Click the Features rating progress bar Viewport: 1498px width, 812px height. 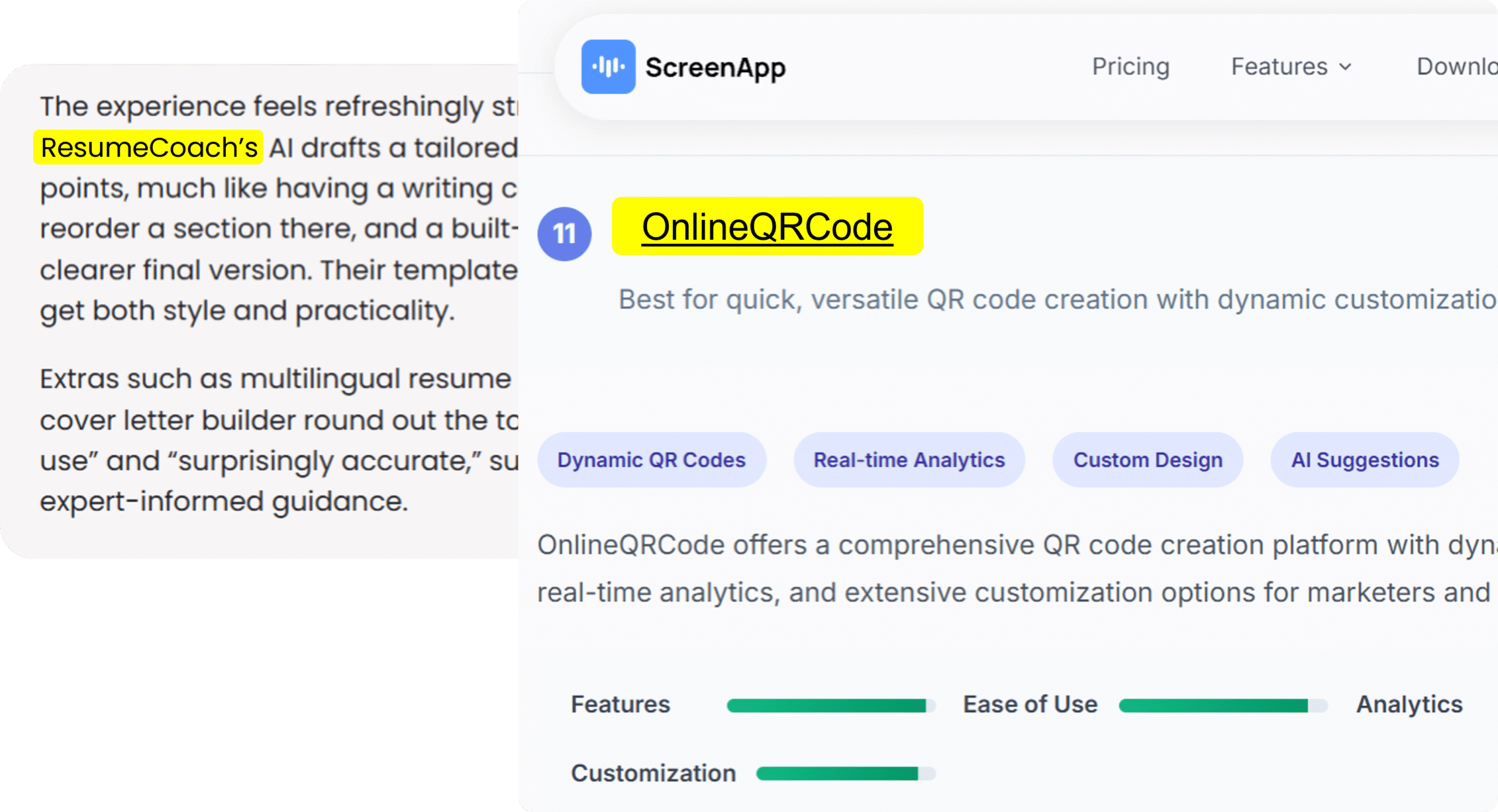[x=830, y=706]
